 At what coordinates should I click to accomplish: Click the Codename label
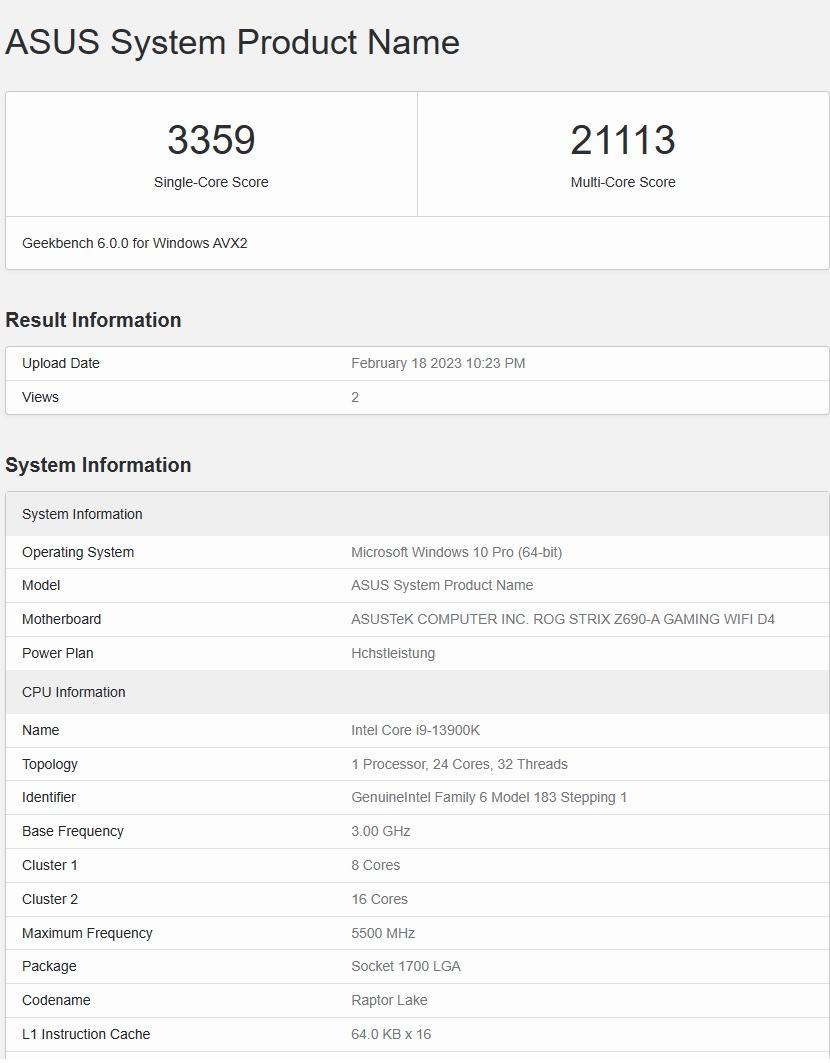(x=56, y=1000)
